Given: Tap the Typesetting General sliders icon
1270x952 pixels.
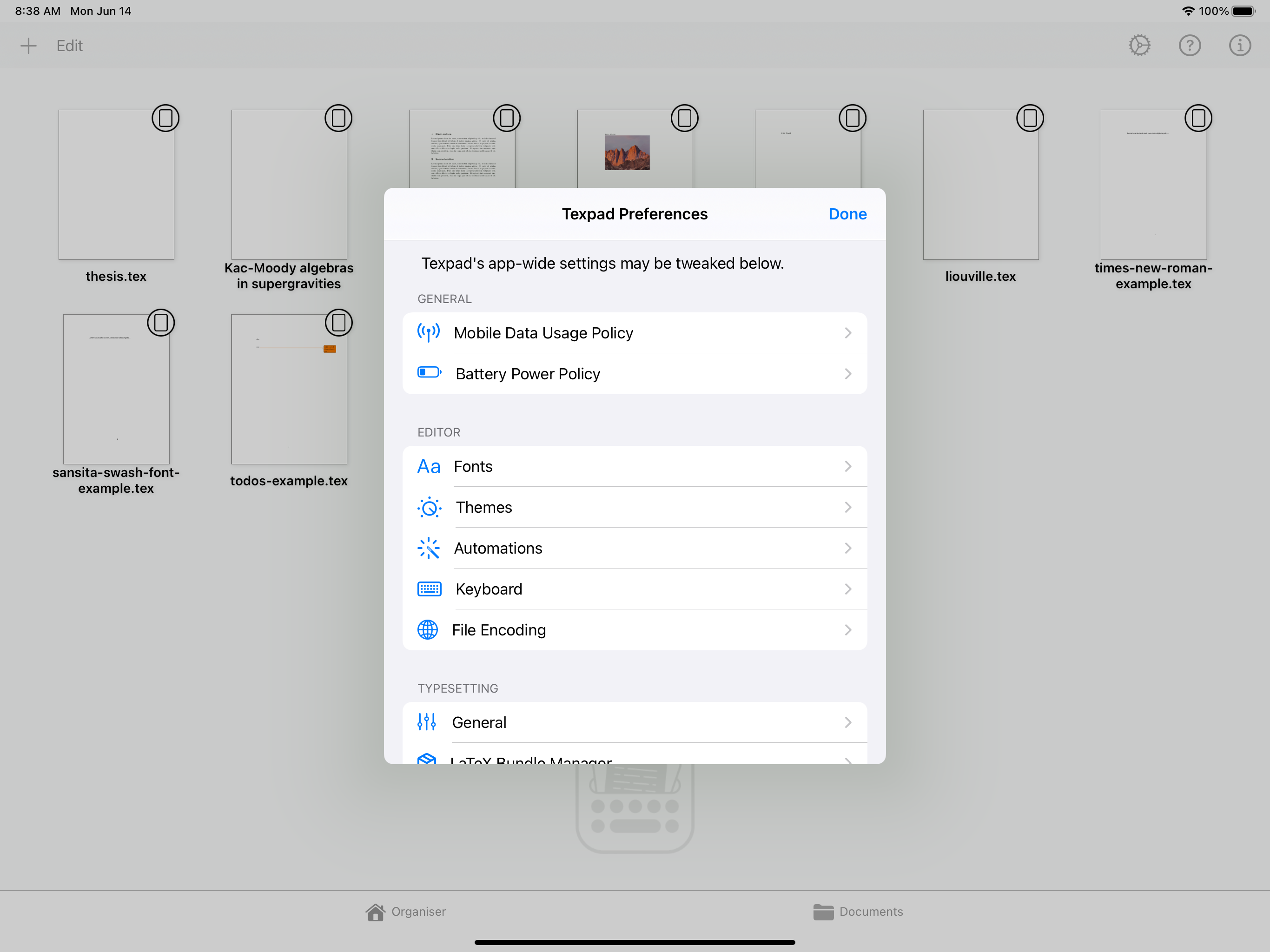Looking at the screenshot, I should pyautogui.click(x=427, y=722).
